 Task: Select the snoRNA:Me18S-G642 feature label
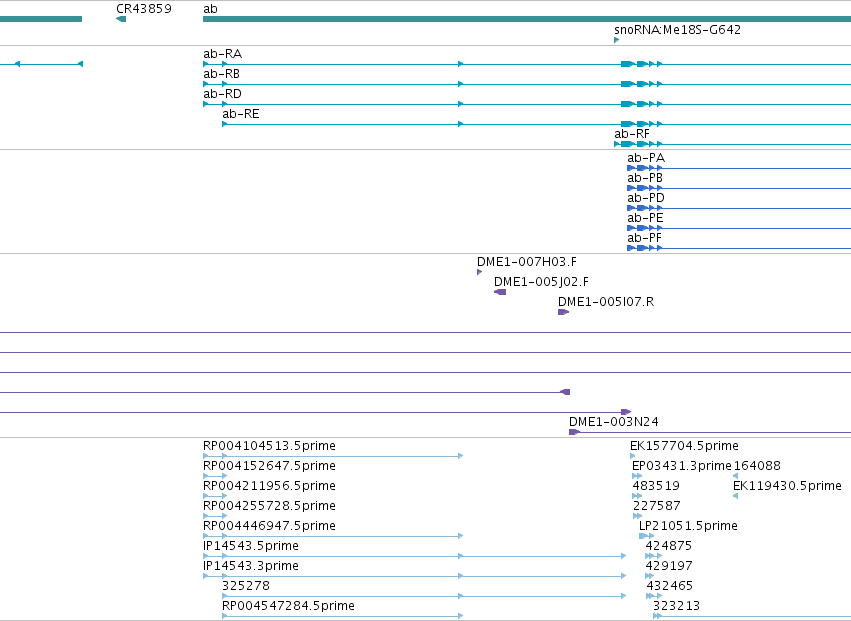[x=677, y=29]
